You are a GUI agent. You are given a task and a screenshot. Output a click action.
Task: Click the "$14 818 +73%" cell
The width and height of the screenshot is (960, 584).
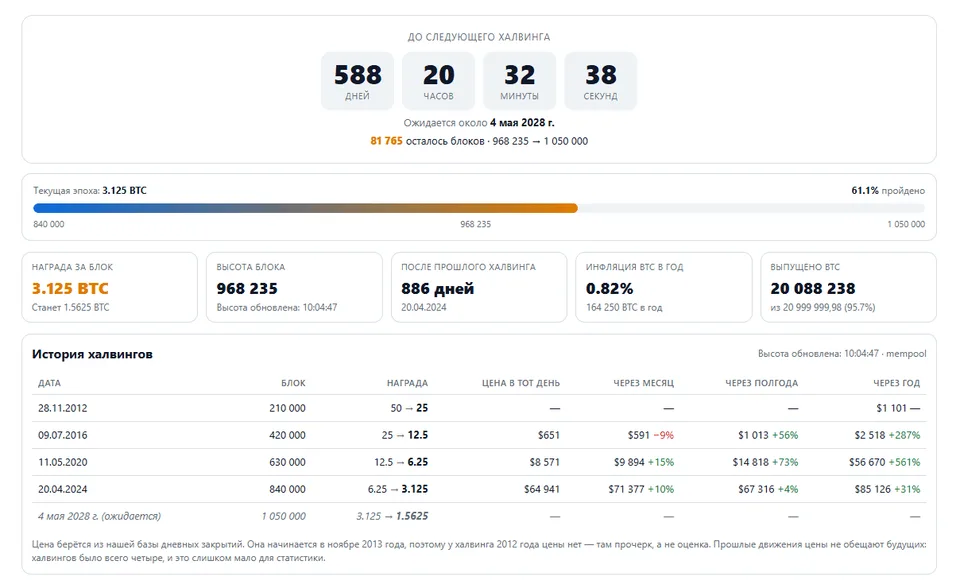point(765,462)
